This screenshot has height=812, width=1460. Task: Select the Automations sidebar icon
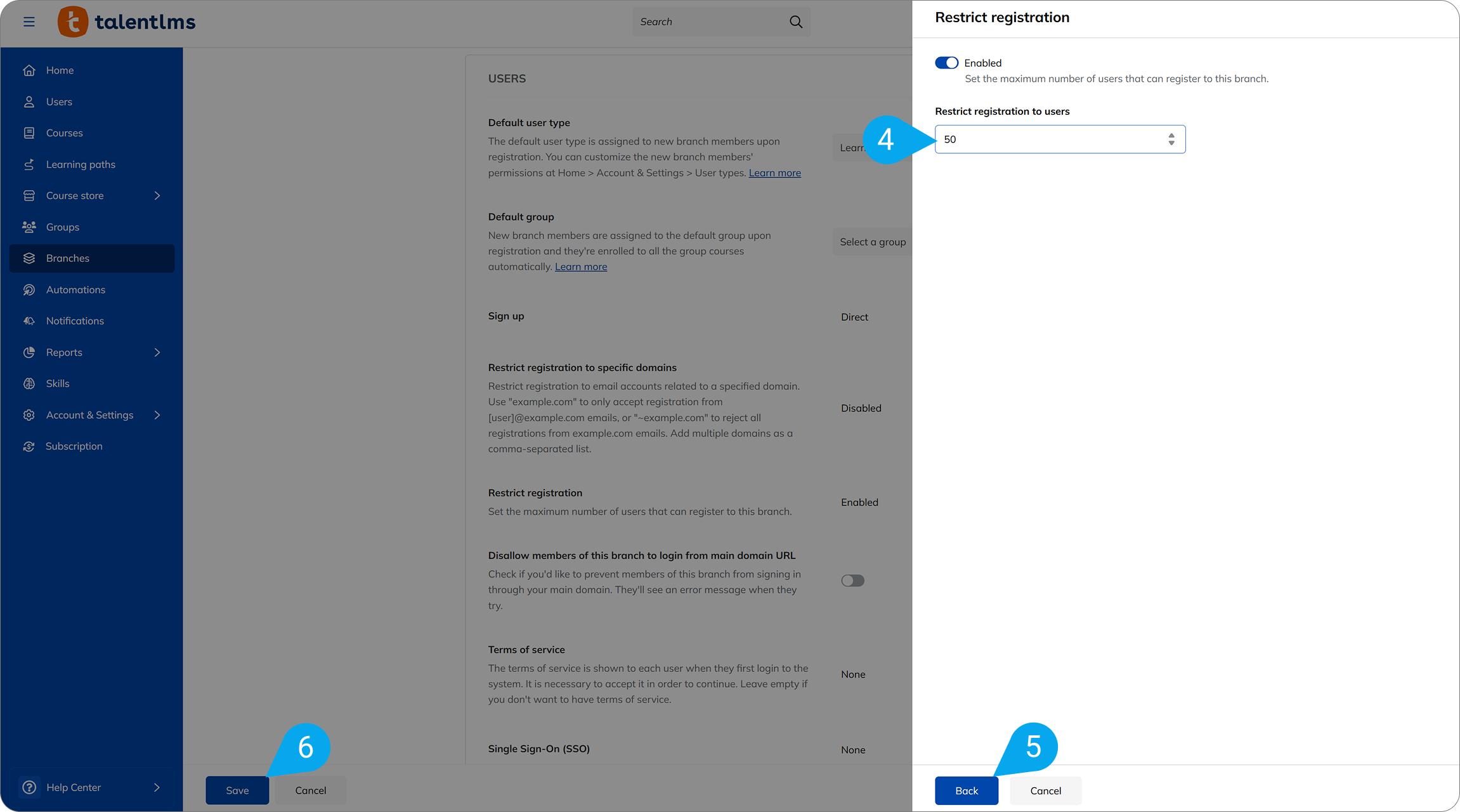coord(29,289)
